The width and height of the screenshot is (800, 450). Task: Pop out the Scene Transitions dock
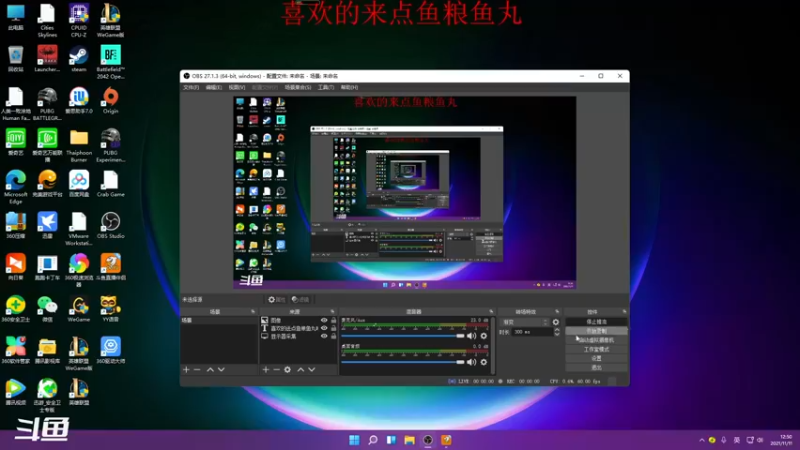[x=557, y=311]
